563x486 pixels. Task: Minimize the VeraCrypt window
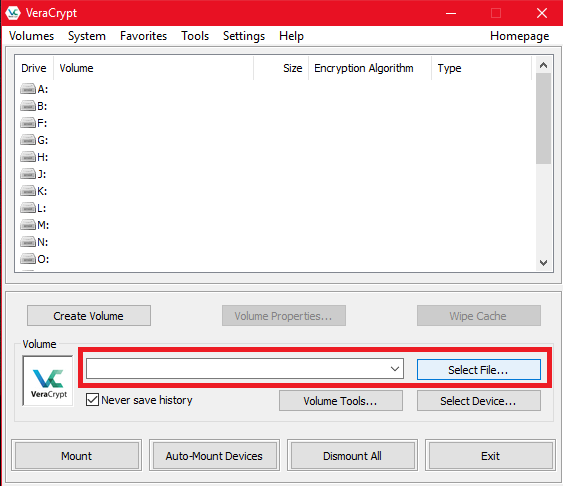pos(451,13)
